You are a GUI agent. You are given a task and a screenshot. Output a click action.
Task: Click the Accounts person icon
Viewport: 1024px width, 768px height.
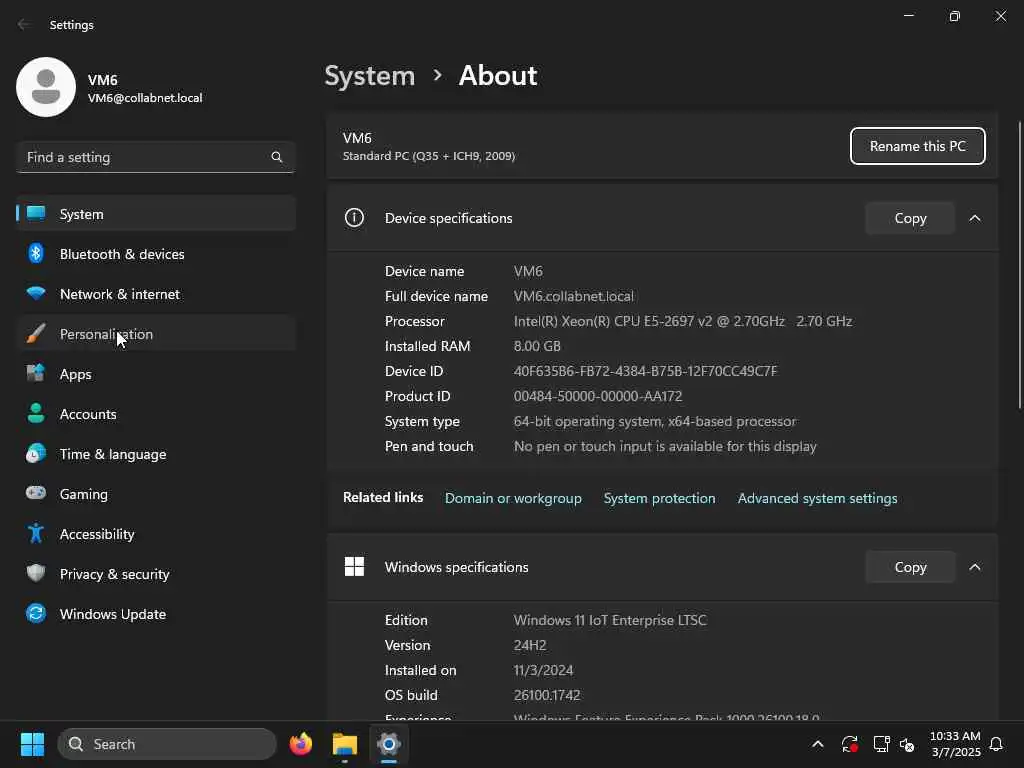coord(36,413)
